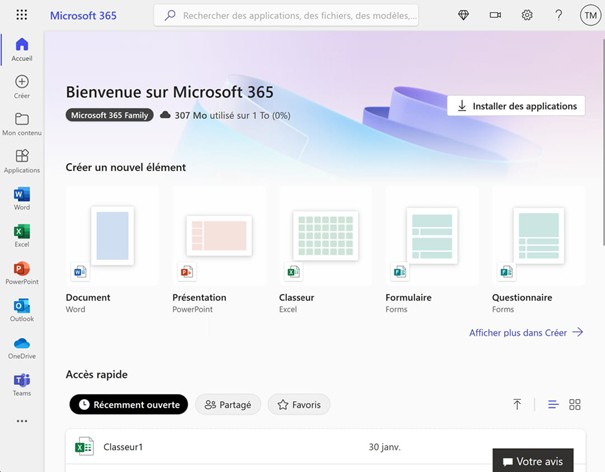Viewport: 605px width, 472px height.
Task: Open Mon contenu folder in sidebar
Action: (22, 124)
